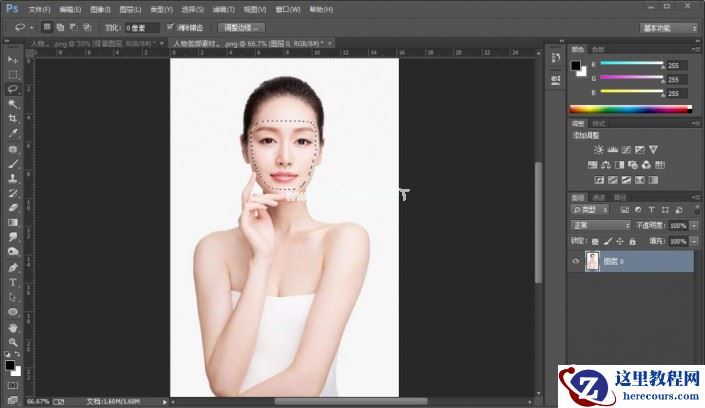Toggle pixel layer filter

(x=624, y=210)
